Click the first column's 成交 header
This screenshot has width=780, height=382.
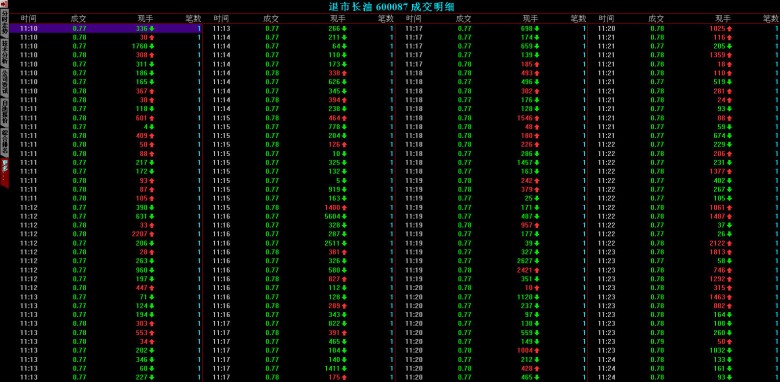pyautogui.click(x=79, y=18)
